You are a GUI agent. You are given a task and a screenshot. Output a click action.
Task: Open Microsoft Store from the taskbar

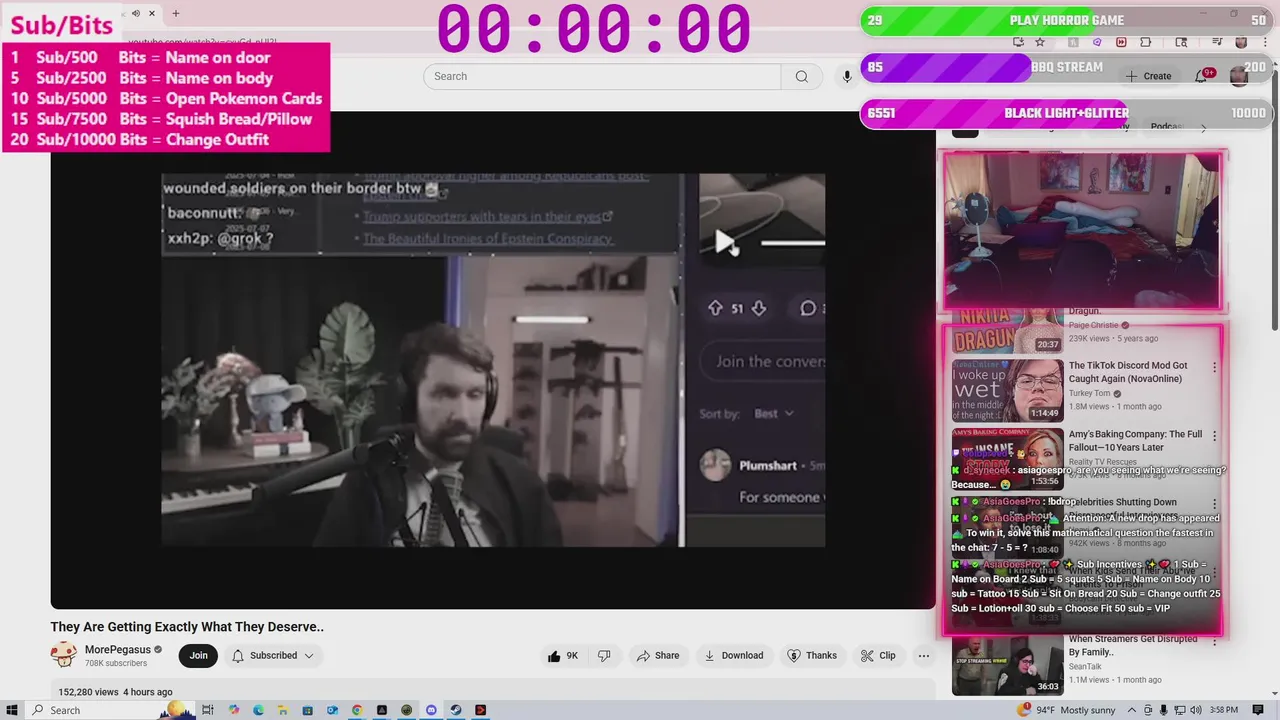[x=307, y=710]
